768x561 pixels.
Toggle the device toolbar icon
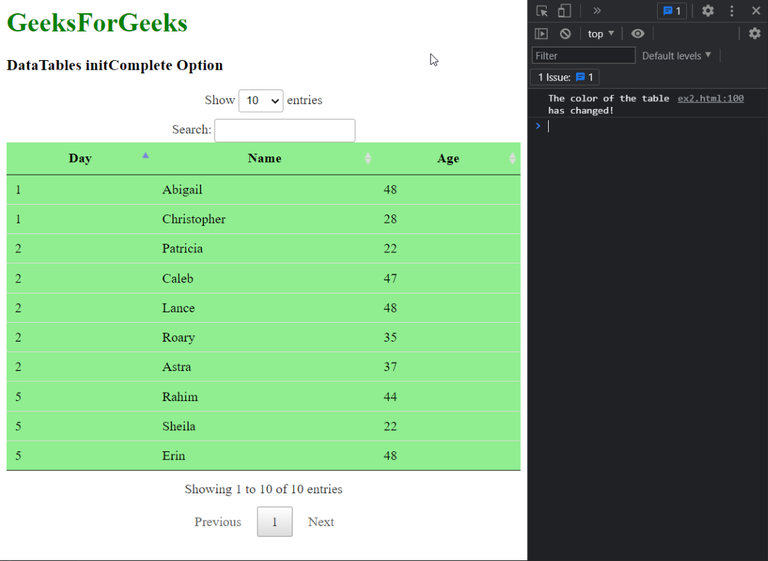564,11
